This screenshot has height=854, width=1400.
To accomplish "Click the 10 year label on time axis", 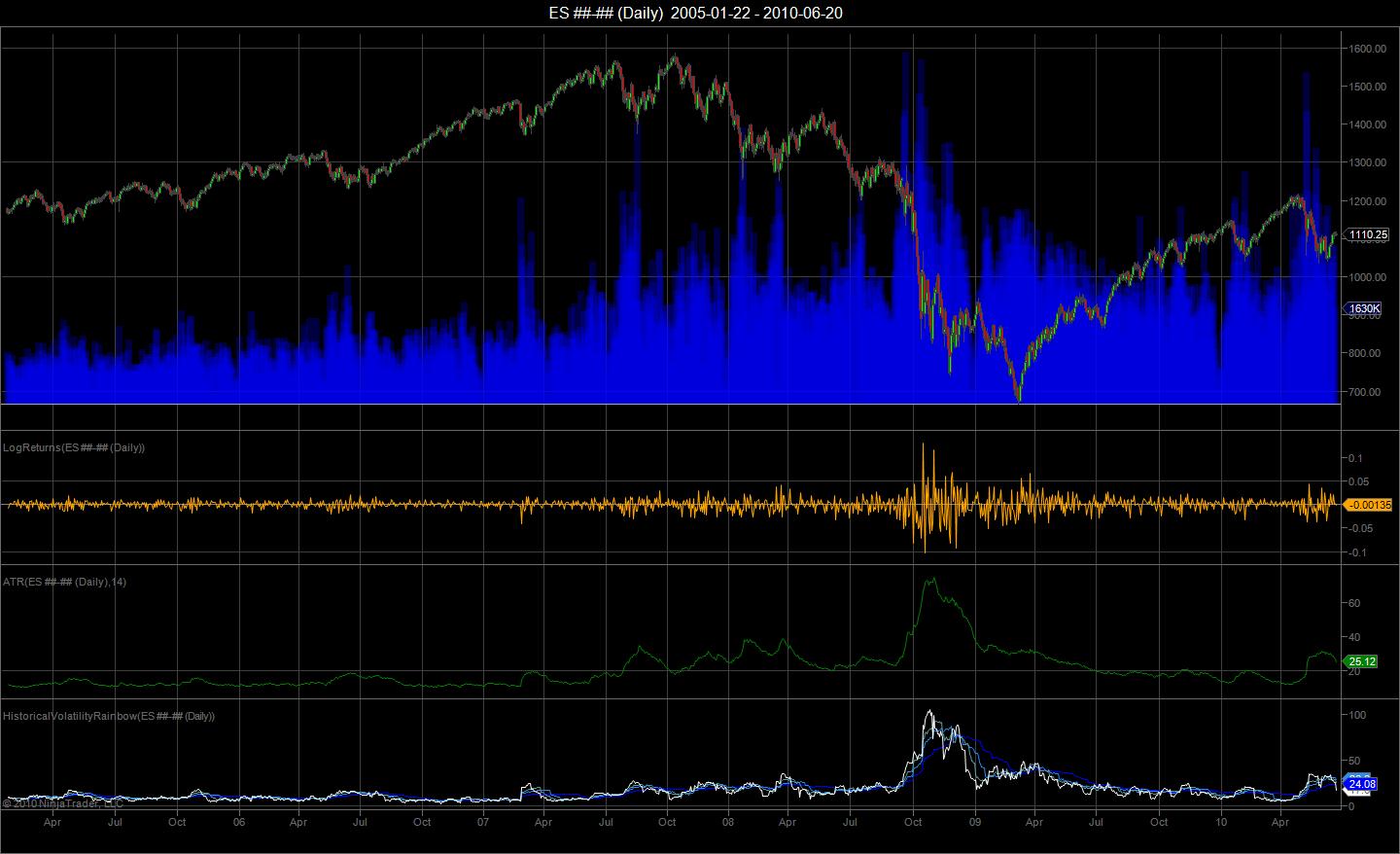I will 1221,822.
